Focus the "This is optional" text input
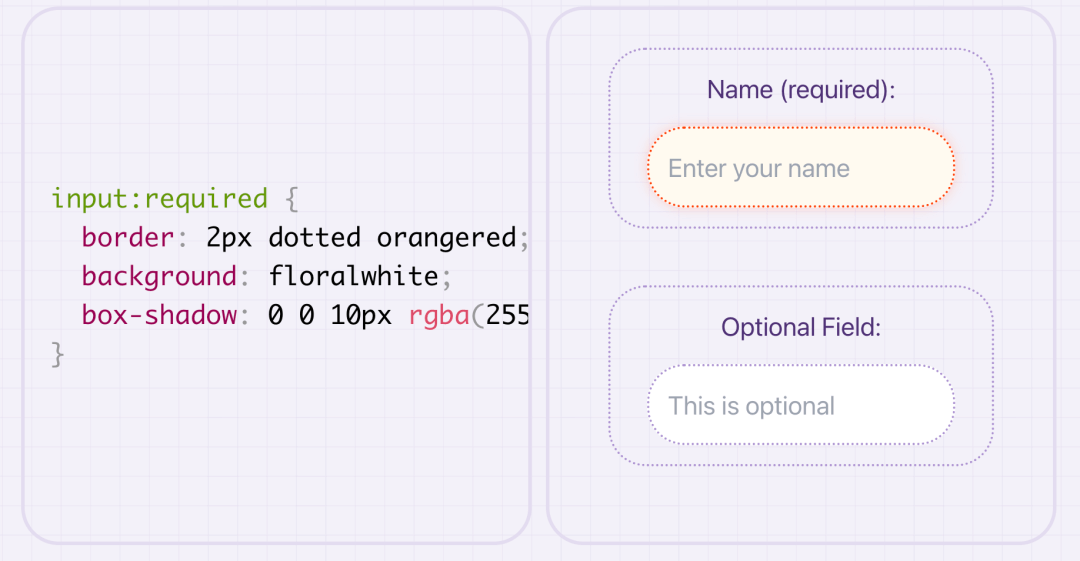Image resolution: width=1080 pixels, height=561 pixels. pos(800,406)
